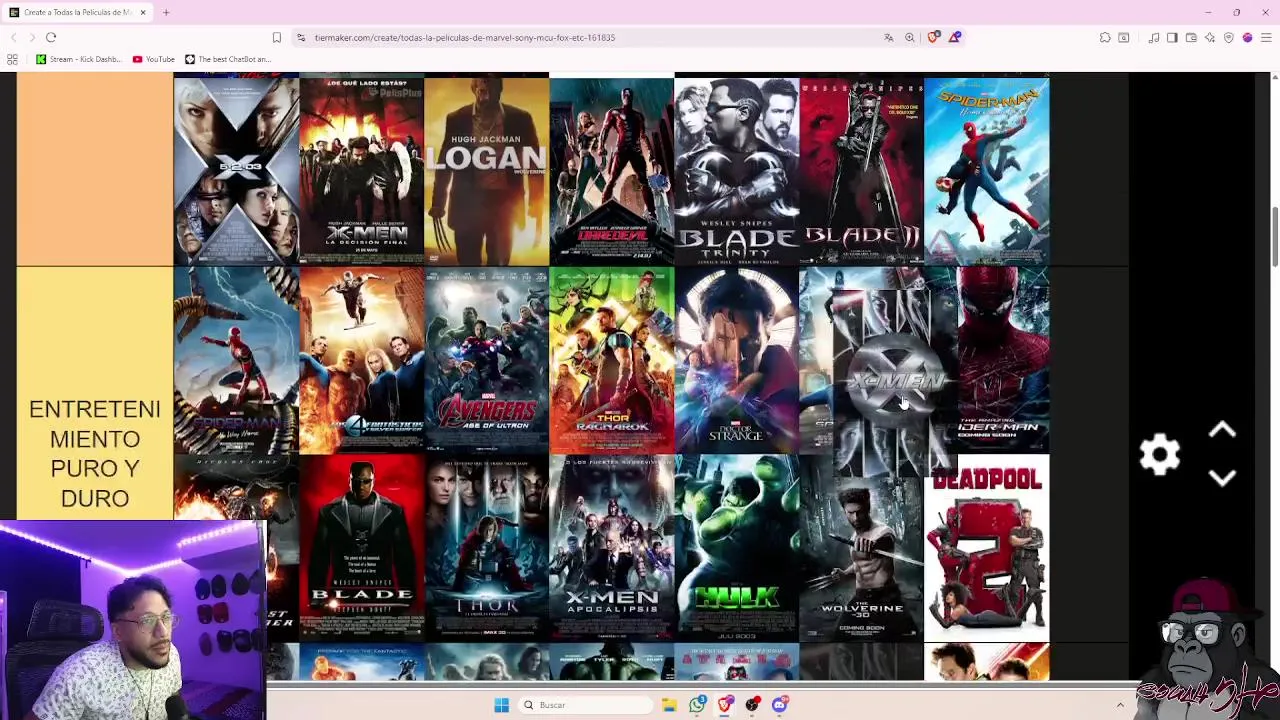
Task: Open the Brave Shields lion icon
Action: click(933, 37)
